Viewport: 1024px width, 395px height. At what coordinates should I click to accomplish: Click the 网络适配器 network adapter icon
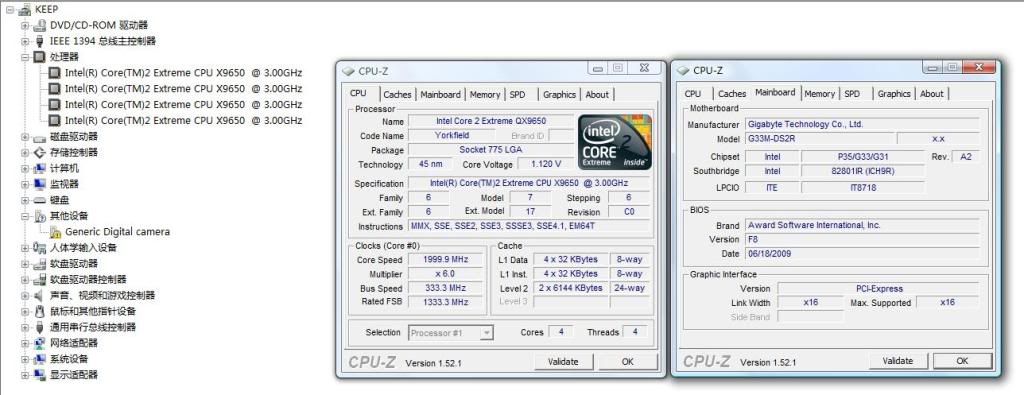coord(40,343)
